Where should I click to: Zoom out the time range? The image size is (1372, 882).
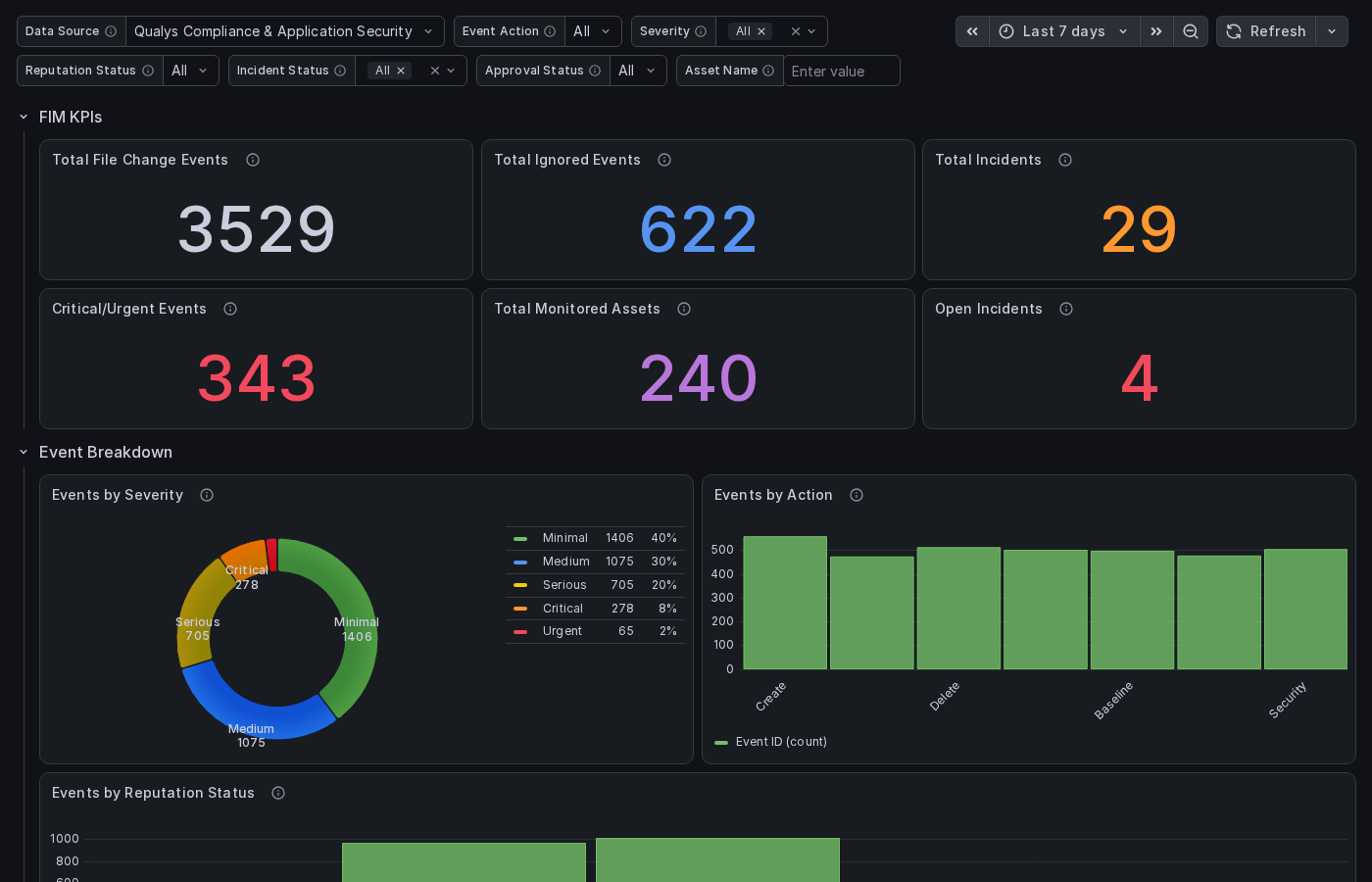1191,31
